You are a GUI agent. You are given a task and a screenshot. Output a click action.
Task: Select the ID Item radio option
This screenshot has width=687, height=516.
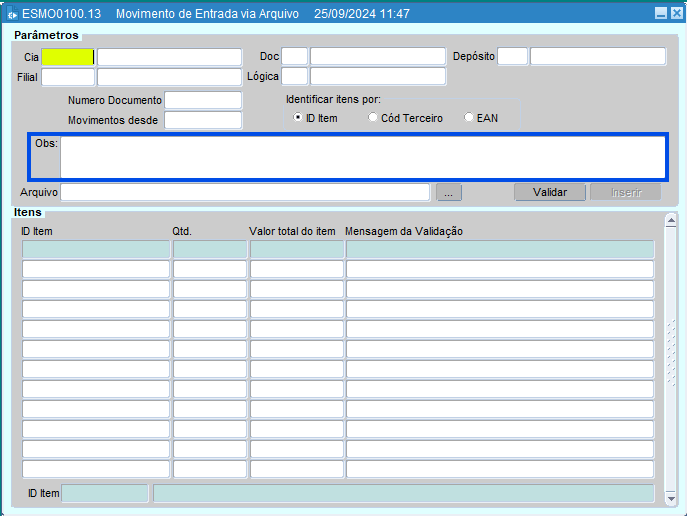point(298,118)
